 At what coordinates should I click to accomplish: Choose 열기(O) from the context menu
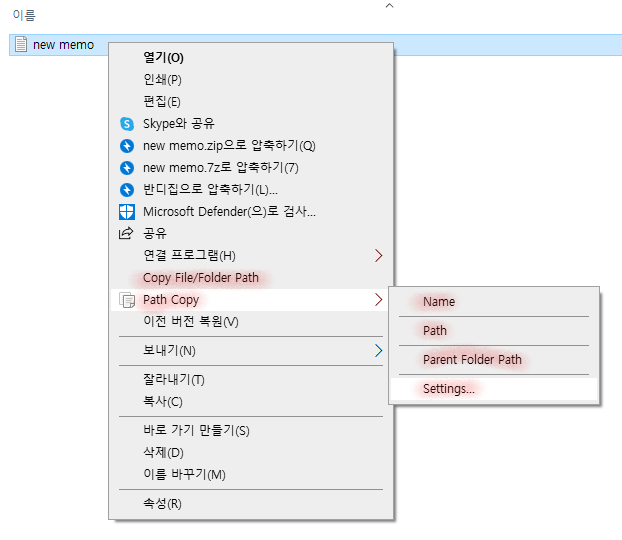pyautogui.click(x=251, y=58)
